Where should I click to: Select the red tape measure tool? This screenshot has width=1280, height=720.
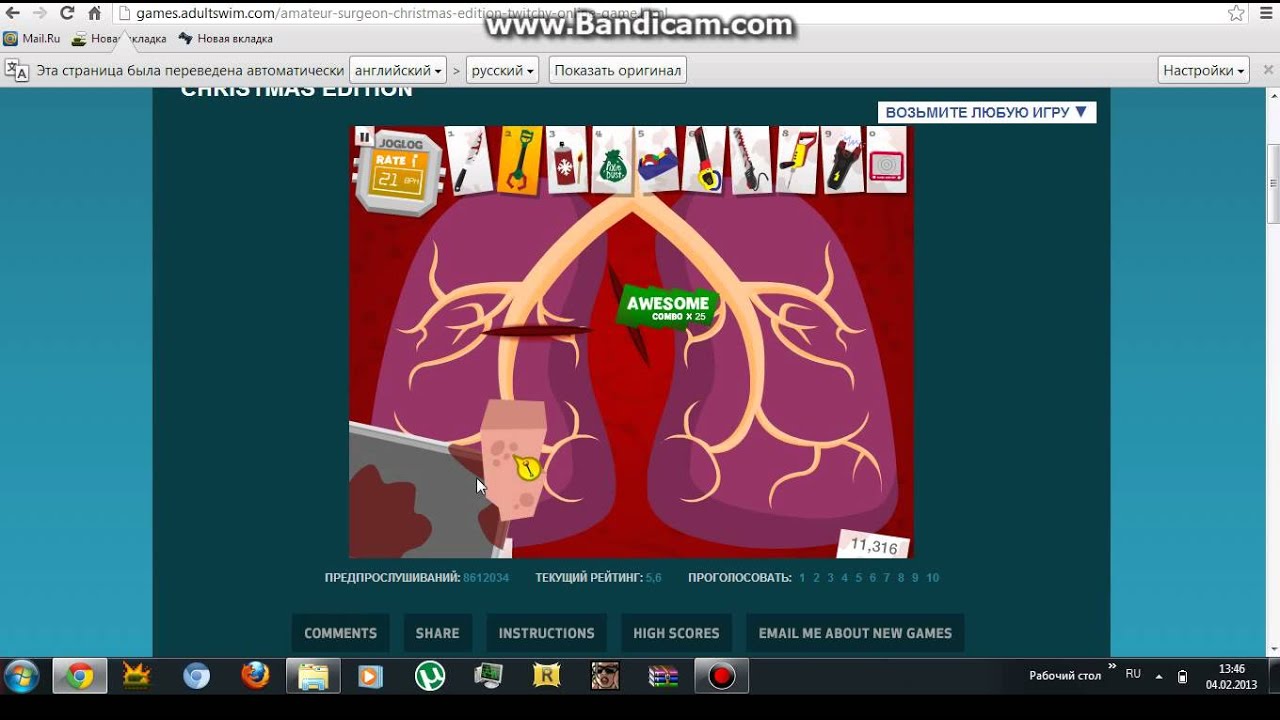[704, 160]
